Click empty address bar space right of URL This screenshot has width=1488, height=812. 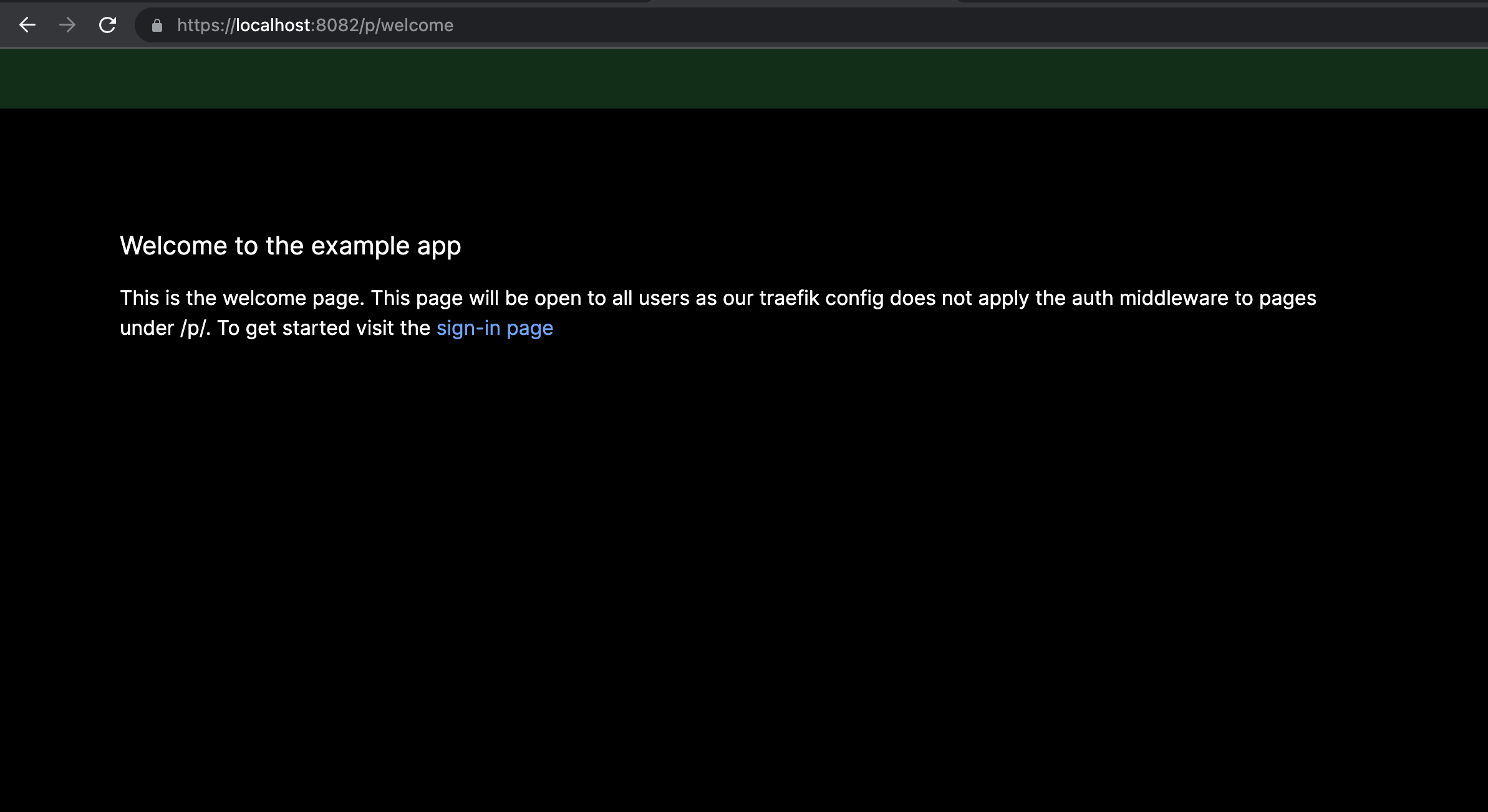coord(935,26)
